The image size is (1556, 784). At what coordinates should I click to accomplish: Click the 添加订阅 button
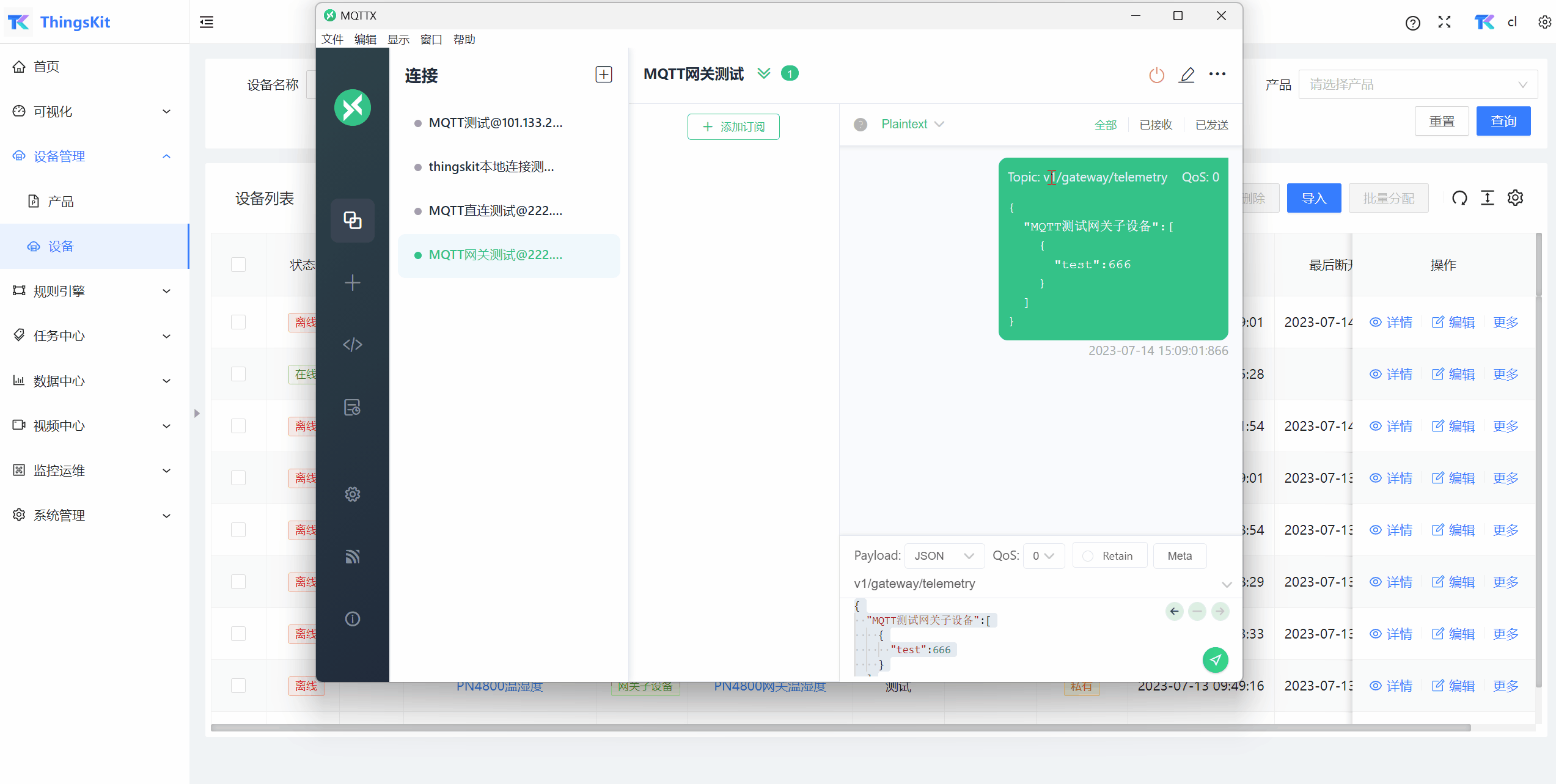point(733,126)
